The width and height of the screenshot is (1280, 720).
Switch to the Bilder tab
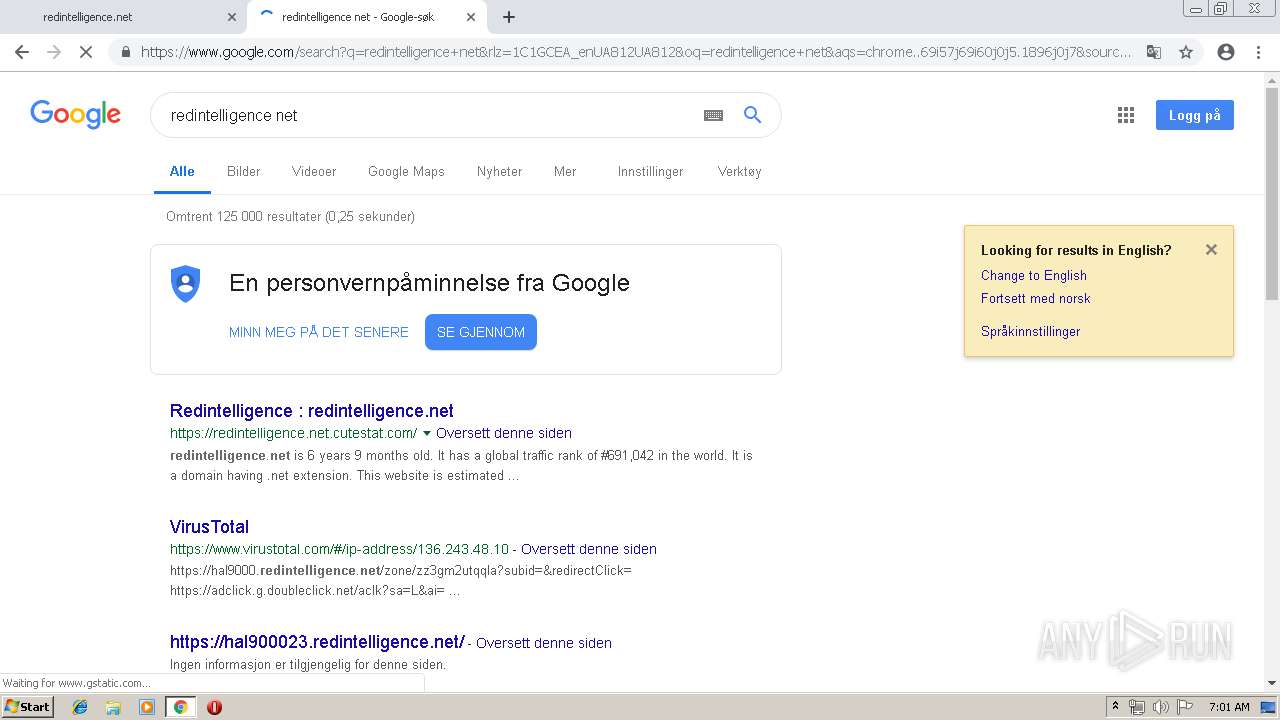243,171
